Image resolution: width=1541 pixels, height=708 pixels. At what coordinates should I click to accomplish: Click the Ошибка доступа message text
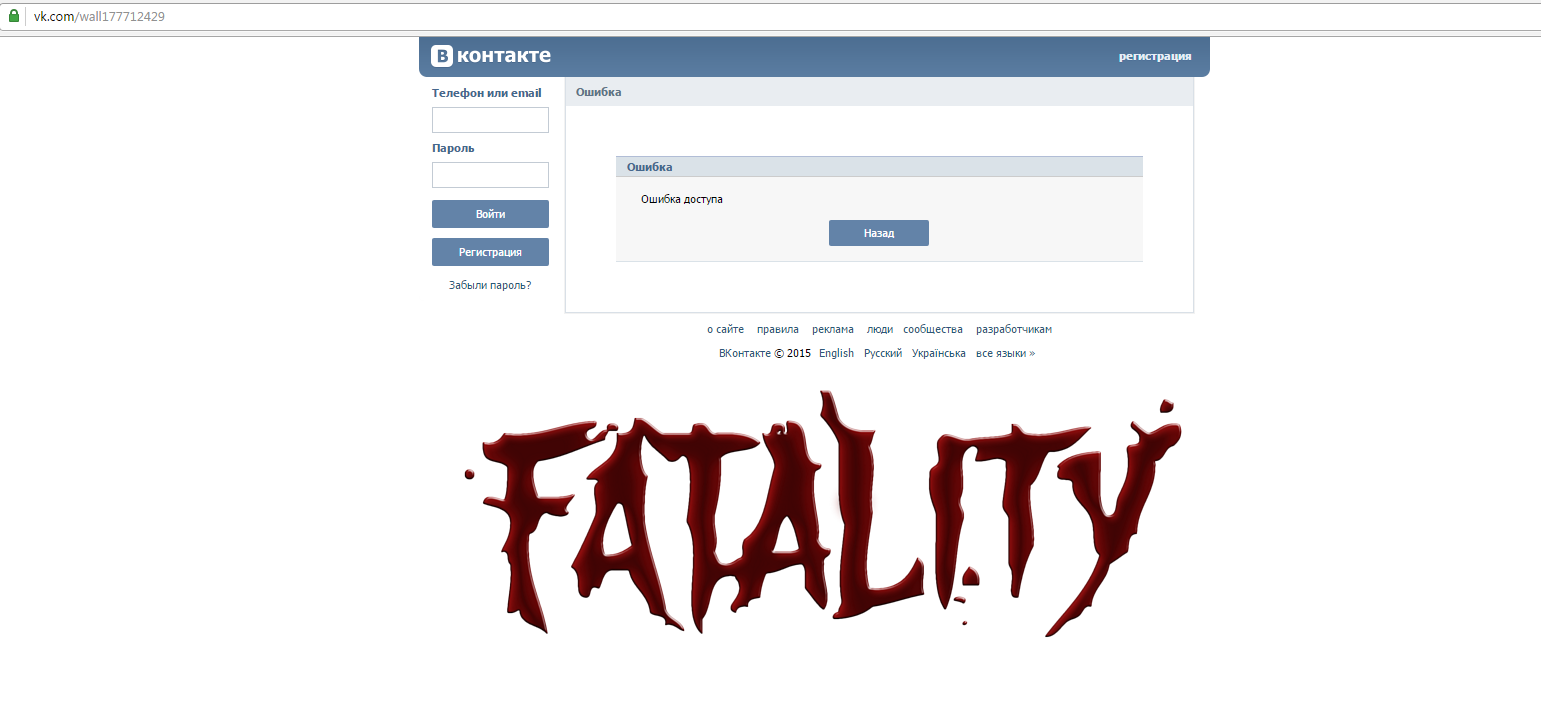click(x=682, y=199)
